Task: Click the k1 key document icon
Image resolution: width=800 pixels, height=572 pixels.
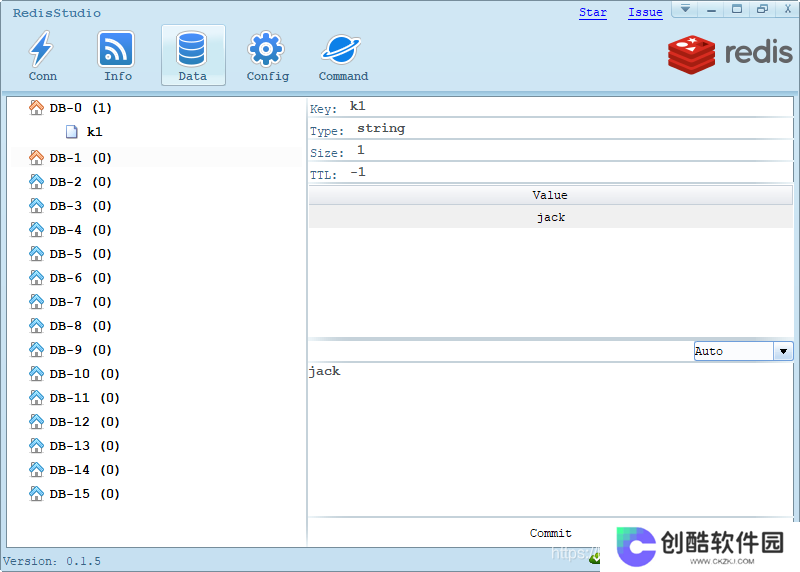Action: 72,132
